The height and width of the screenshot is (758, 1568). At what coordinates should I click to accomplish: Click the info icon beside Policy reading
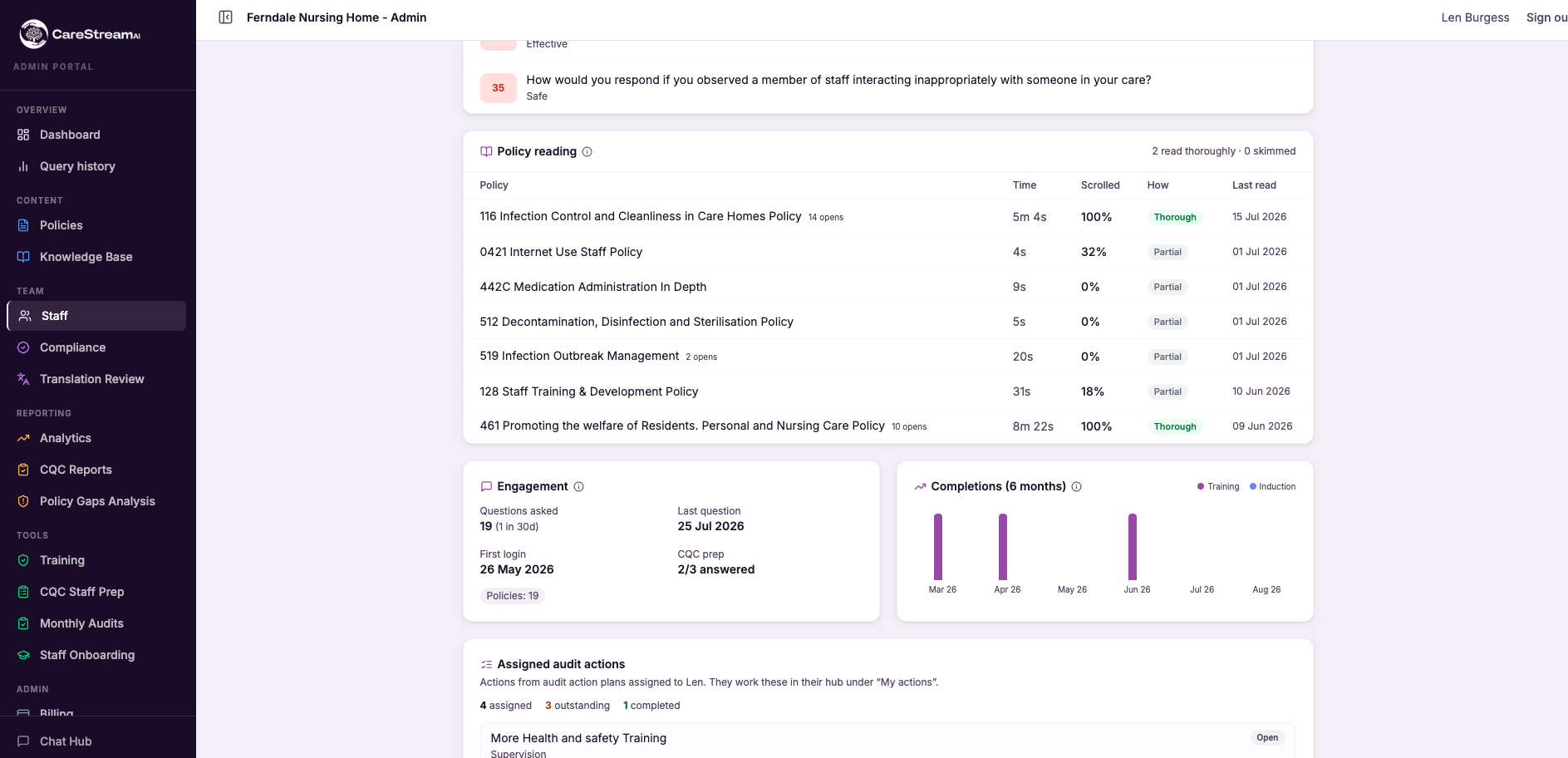click(587, 152)
